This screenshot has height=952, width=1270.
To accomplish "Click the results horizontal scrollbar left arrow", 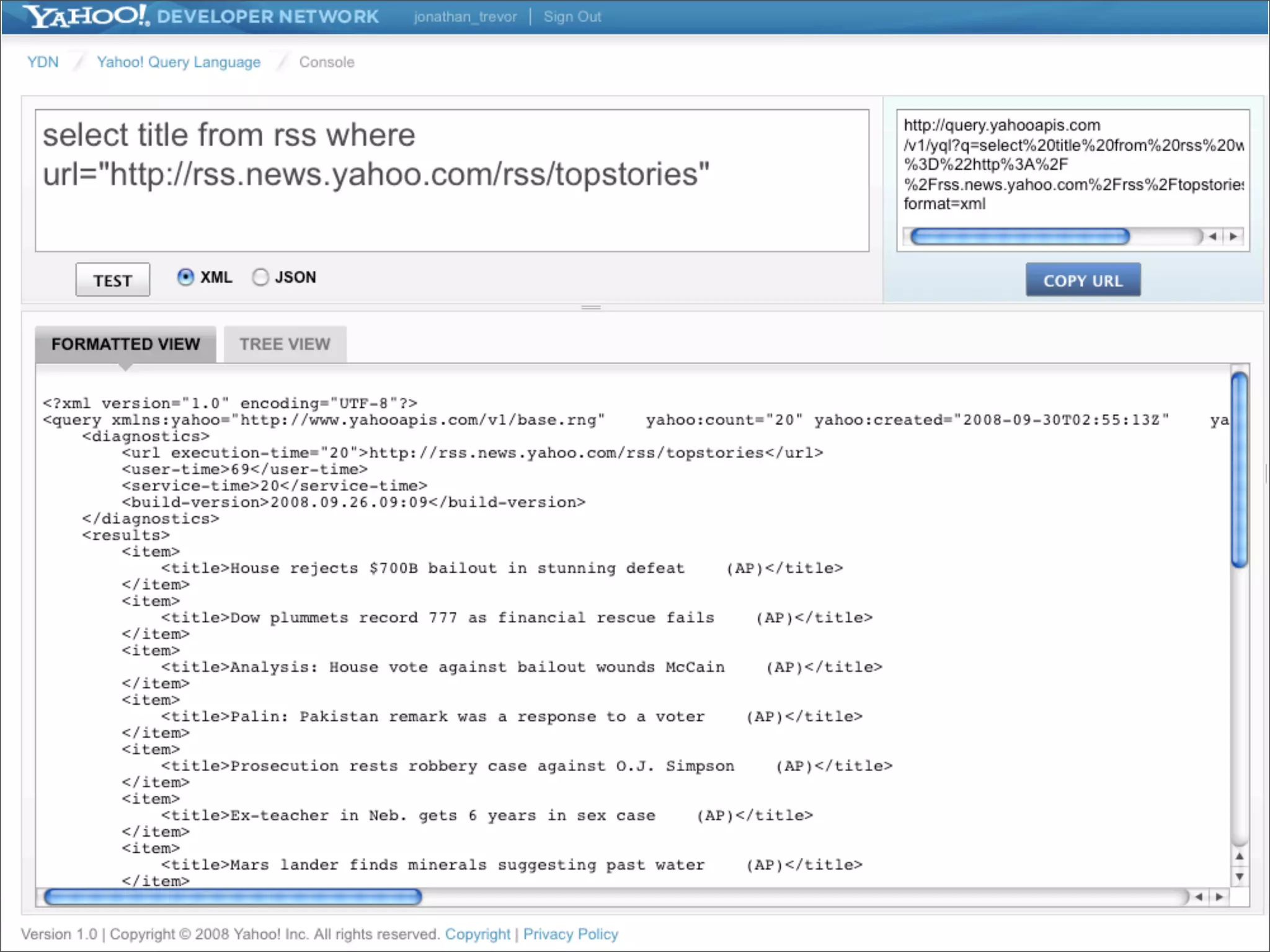I will pos(1199,897).
